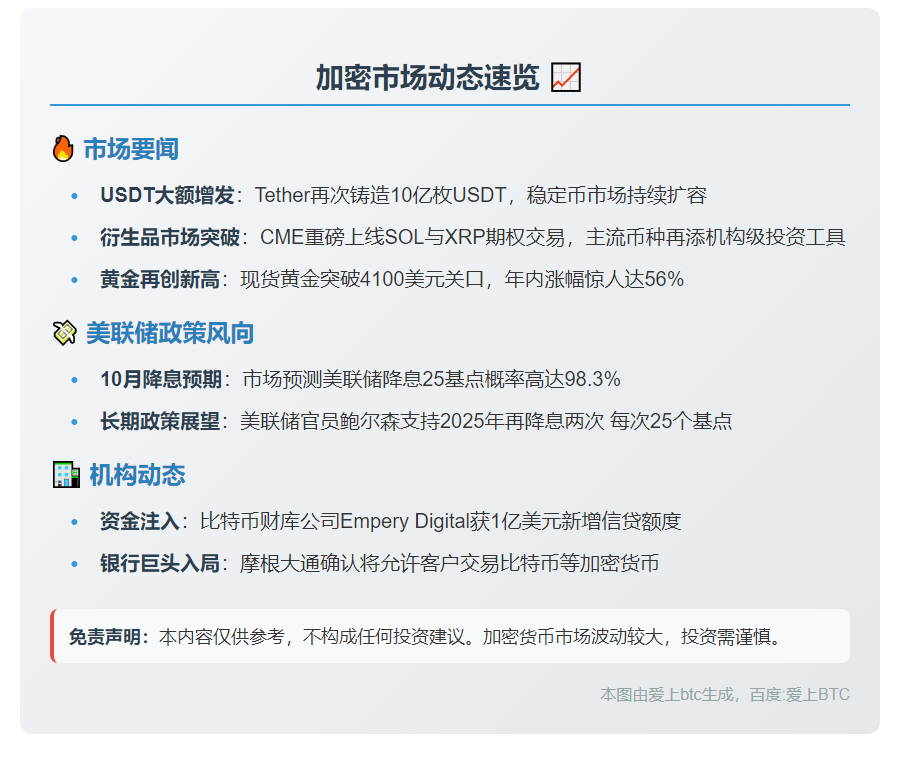
Task: Click the chart emoji beside the title
Action: [566, 77]
